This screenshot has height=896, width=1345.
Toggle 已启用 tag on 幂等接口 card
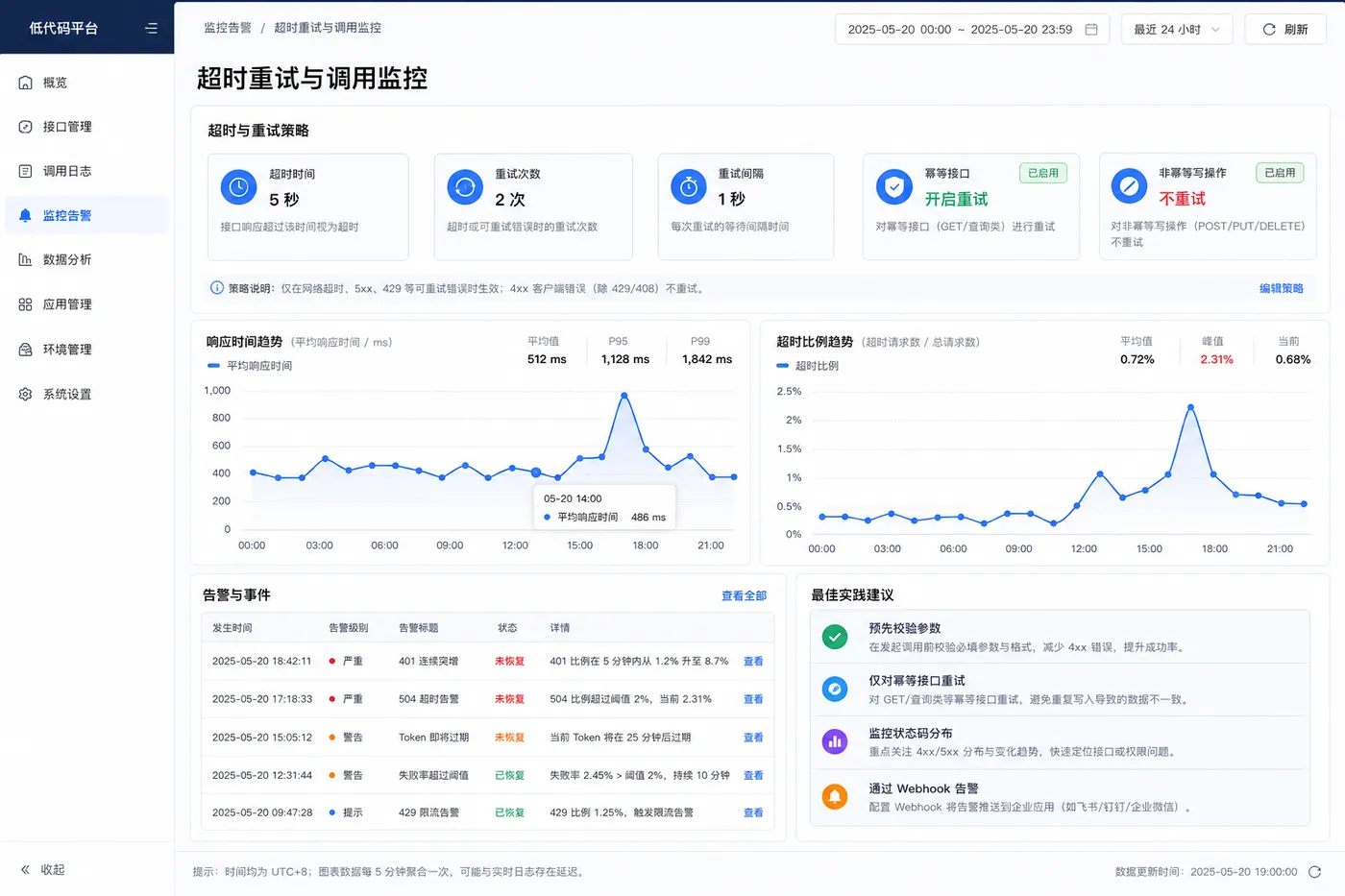[1042, 173]
